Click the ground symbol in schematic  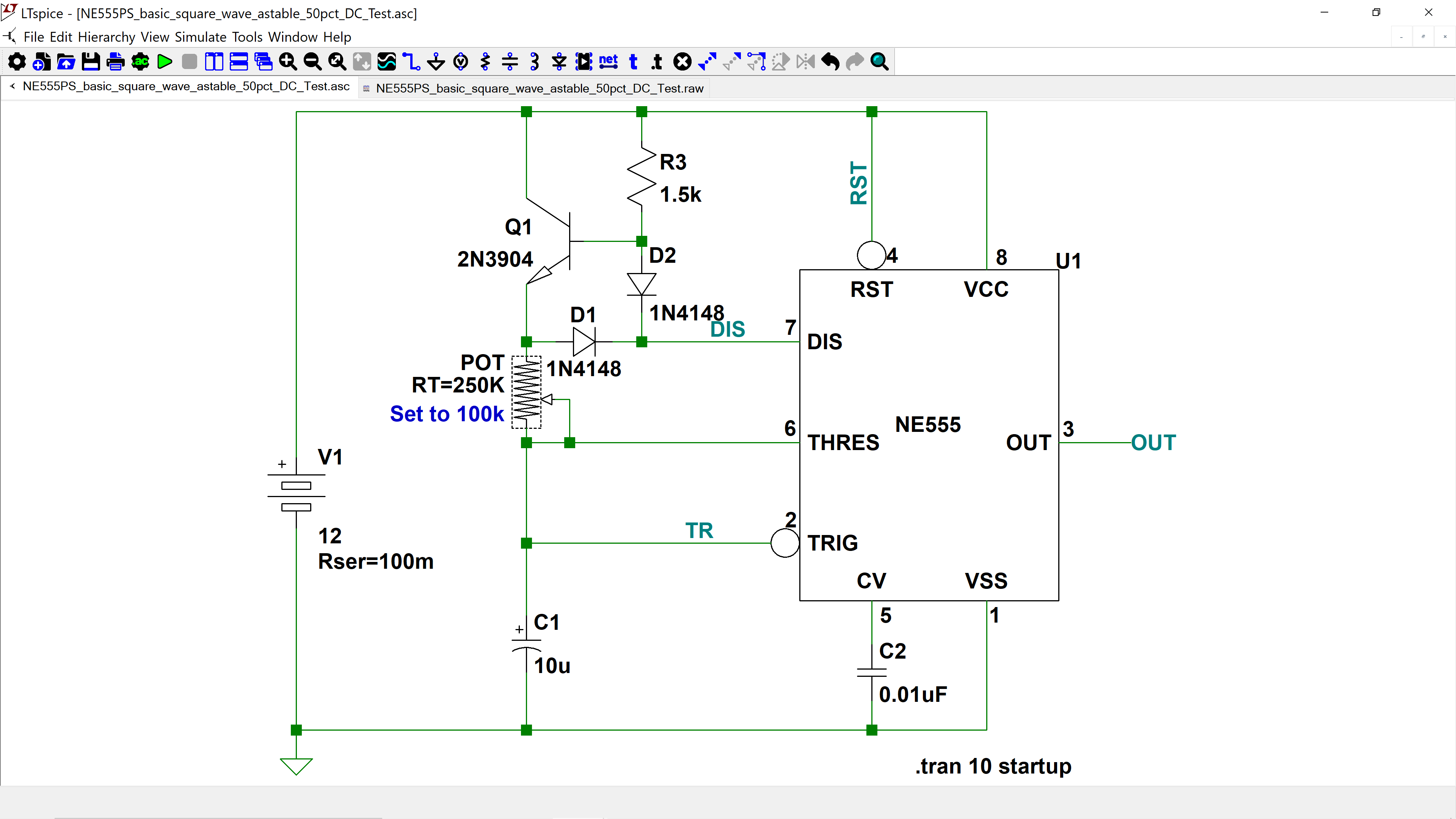296,766
